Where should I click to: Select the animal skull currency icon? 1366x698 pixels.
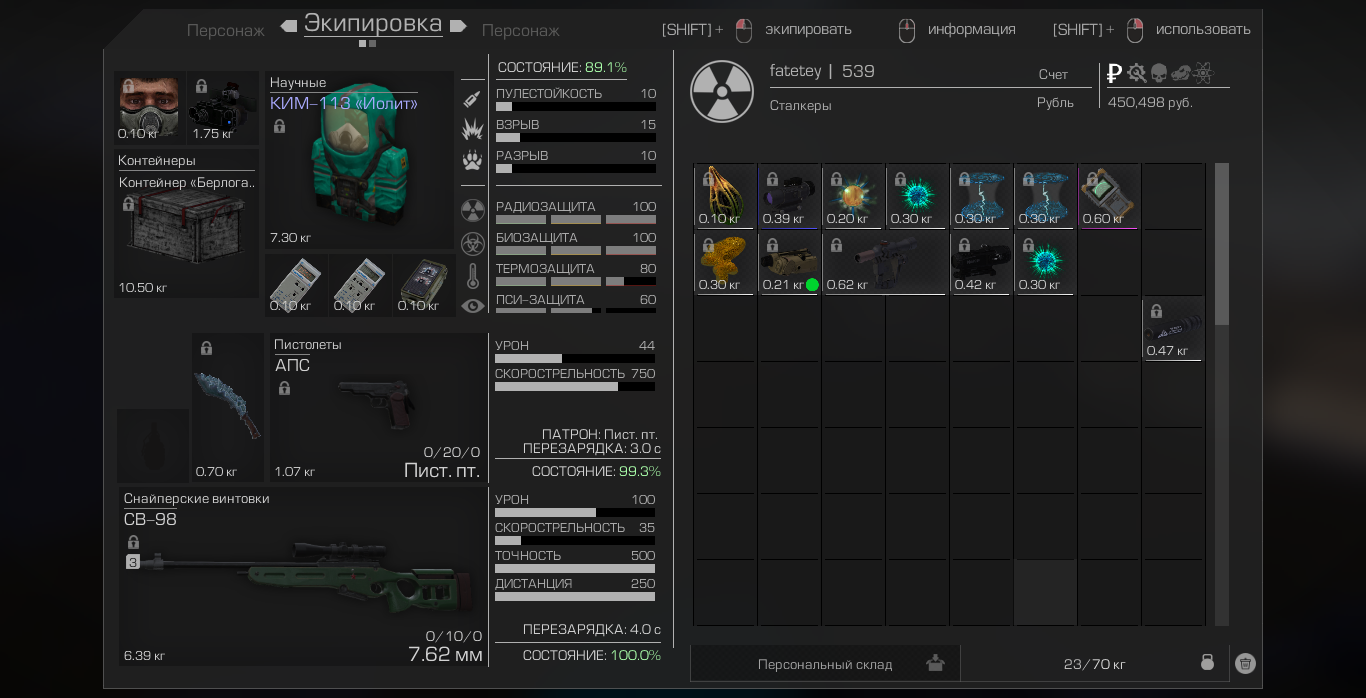coord(1181,73)
